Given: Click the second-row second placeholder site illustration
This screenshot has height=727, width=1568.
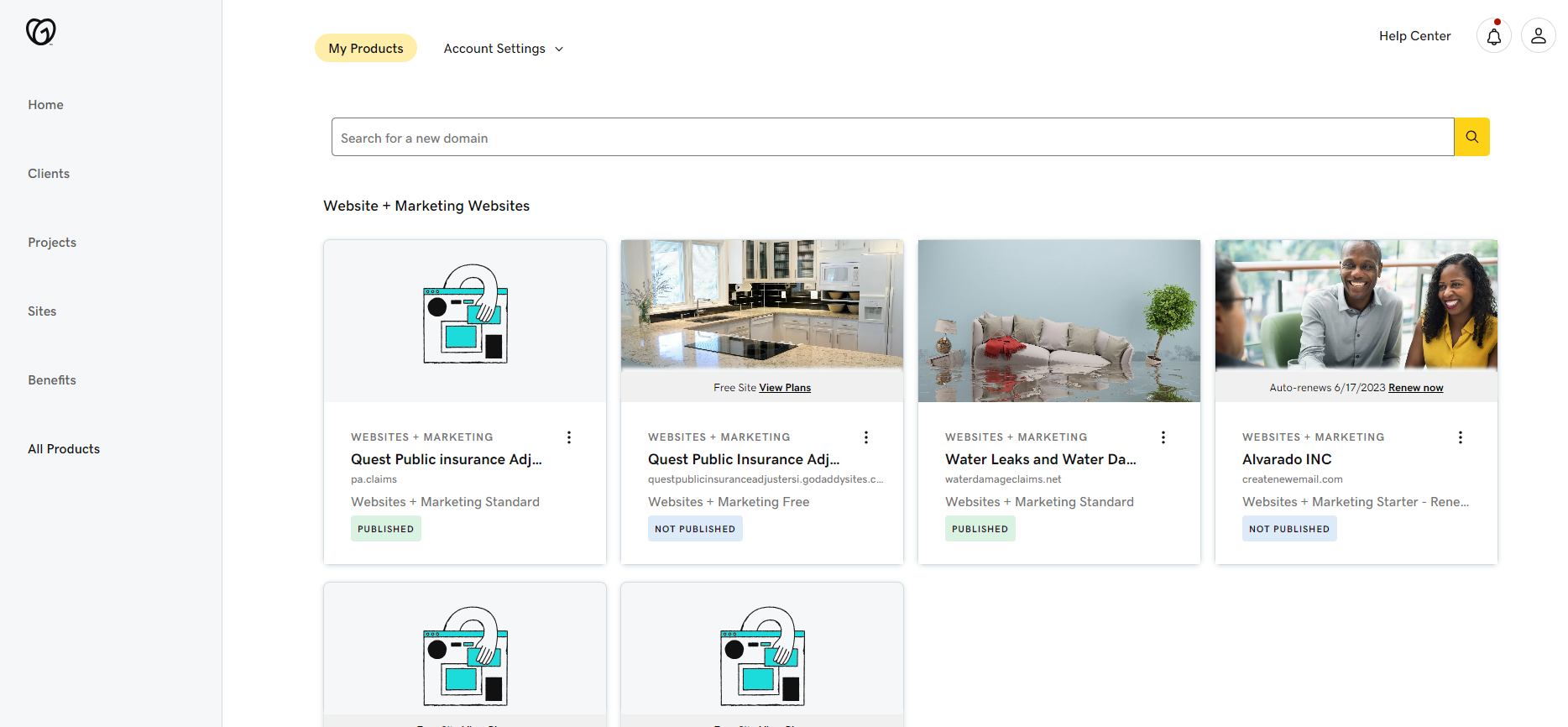Looking at the screenshot, I should (x=762, y=656).
